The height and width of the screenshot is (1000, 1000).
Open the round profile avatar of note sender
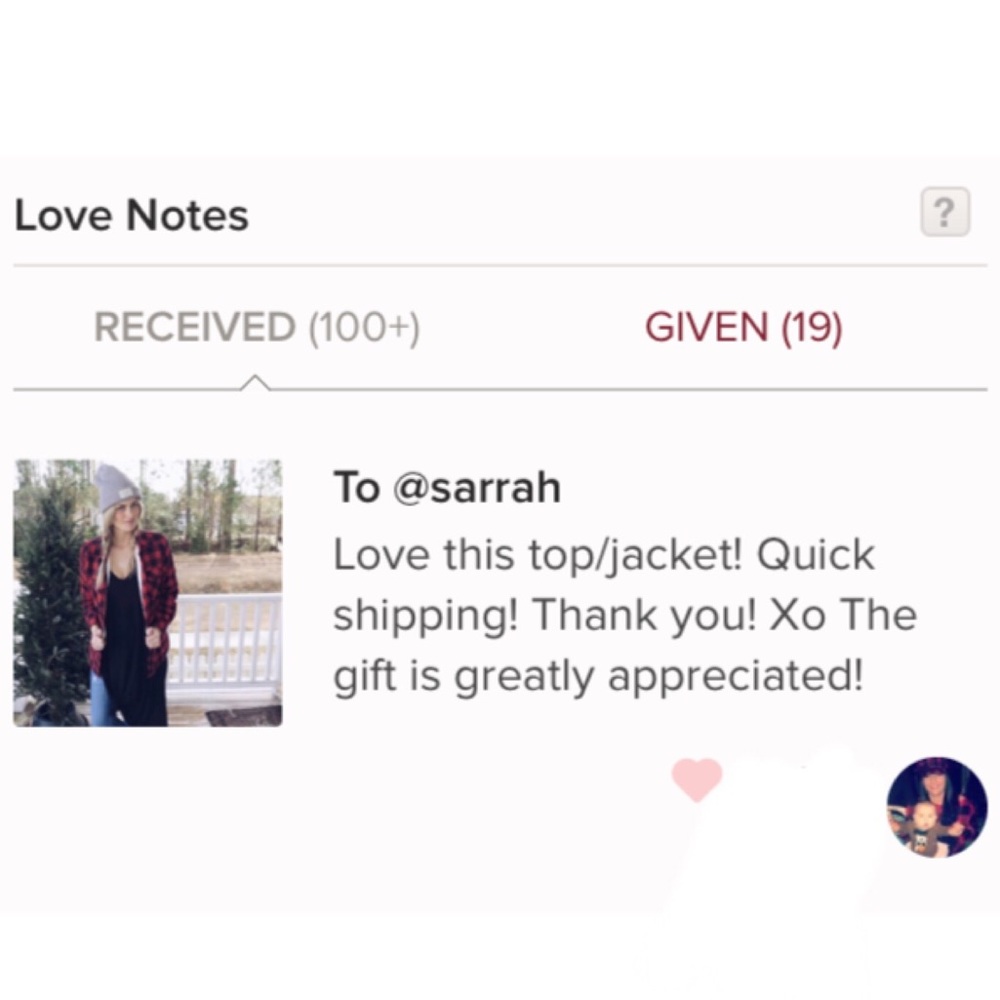pyautogui.click(x=937, y=807)
